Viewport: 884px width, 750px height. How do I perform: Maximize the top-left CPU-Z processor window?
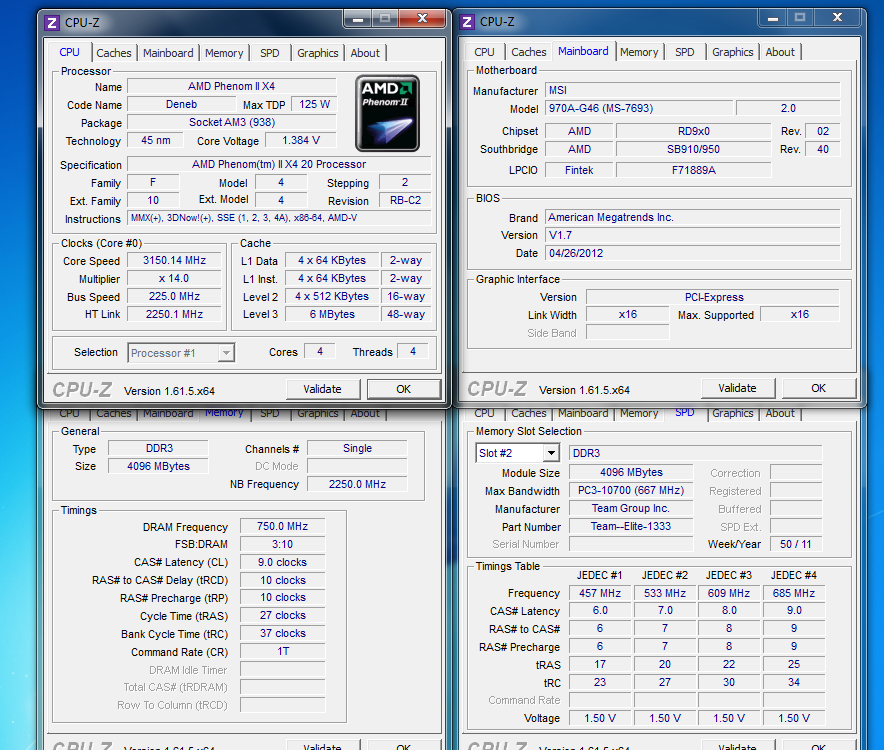click(384, 18)
